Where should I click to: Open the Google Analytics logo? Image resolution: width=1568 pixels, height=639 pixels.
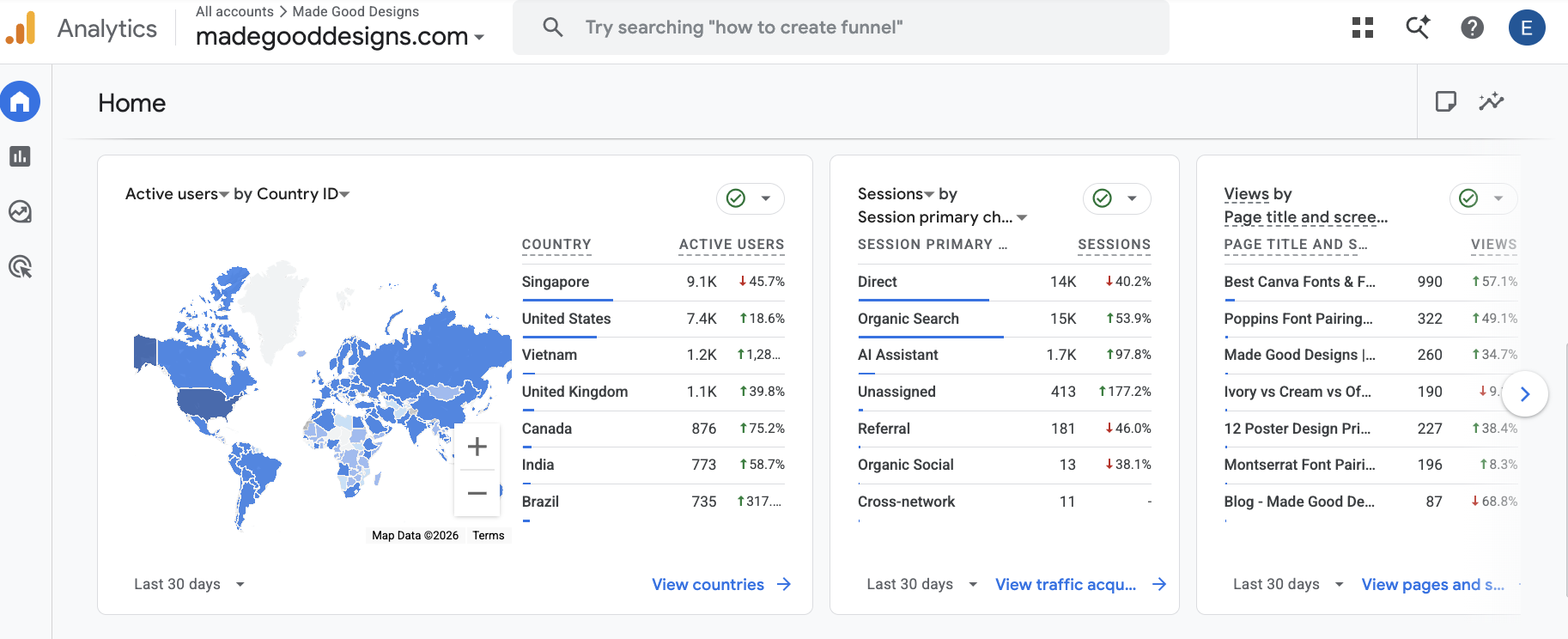21,28
